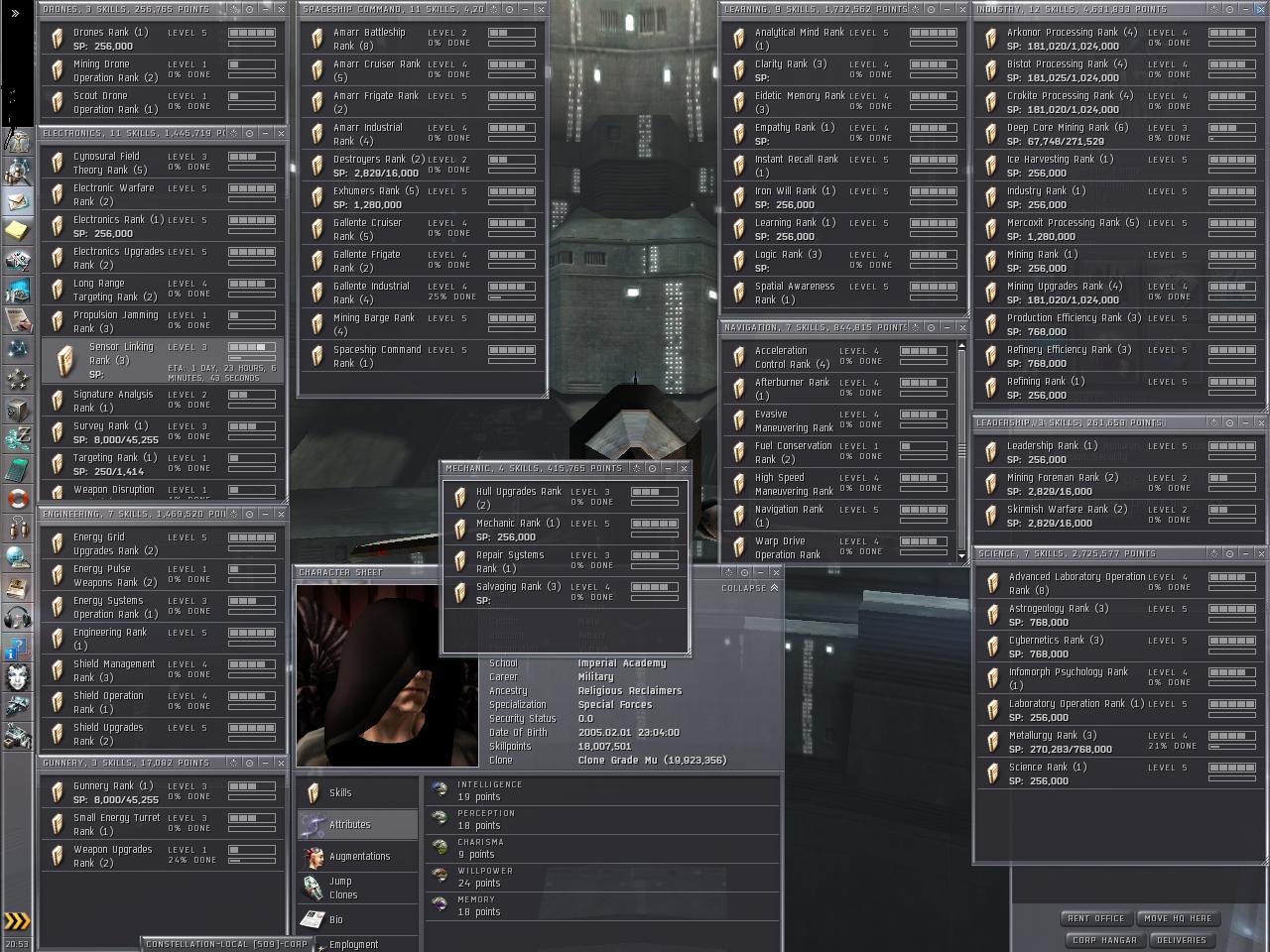The height and width of the screenshot is (952, 1270).
Task: Click the Move HQ Here button
Action: 1178,918
